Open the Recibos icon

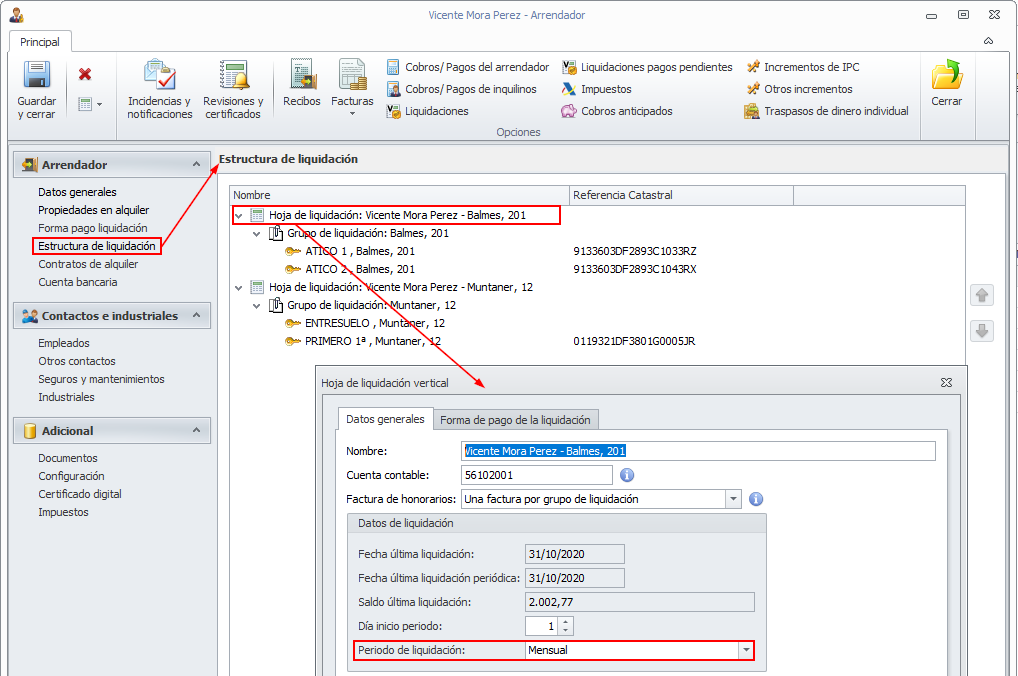302,76
